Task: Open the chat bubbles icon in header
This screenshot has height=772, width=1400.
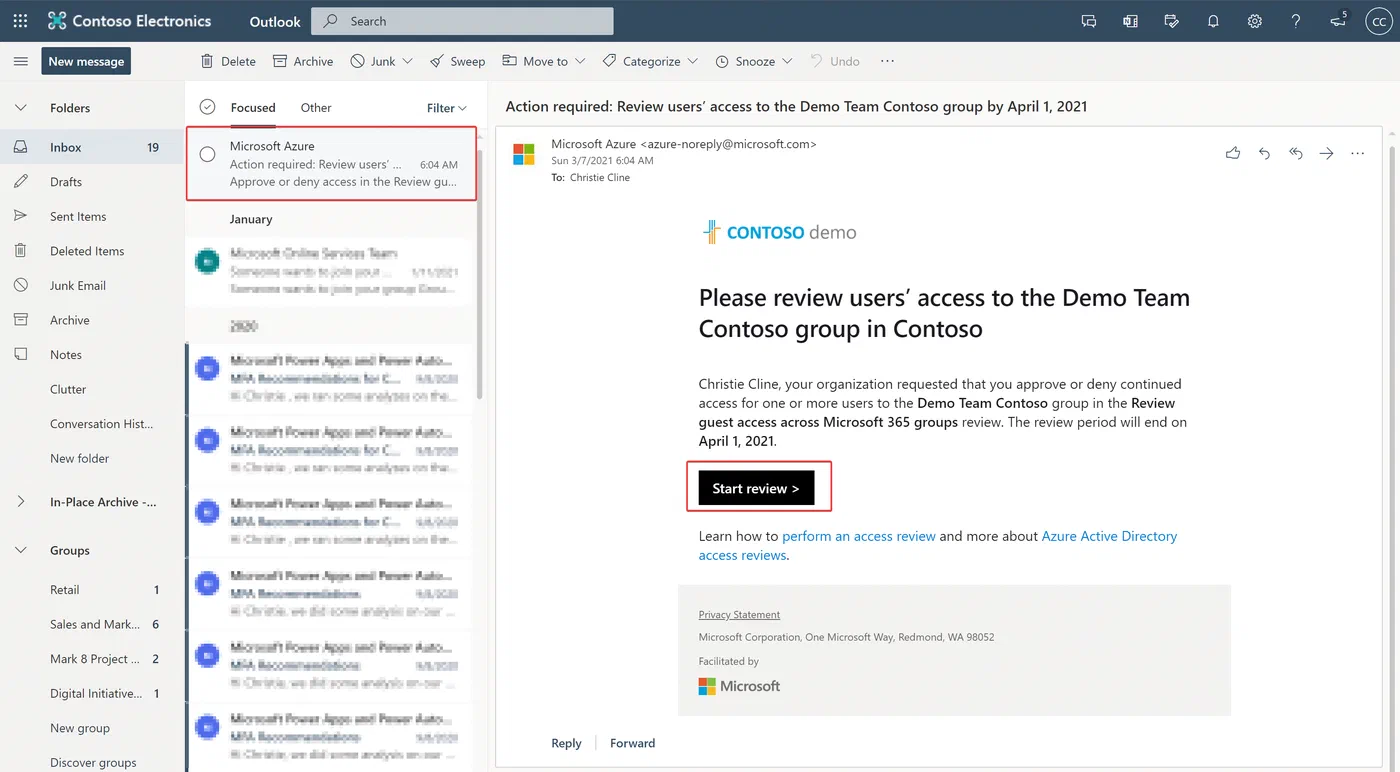Action: click(1089, 21)
